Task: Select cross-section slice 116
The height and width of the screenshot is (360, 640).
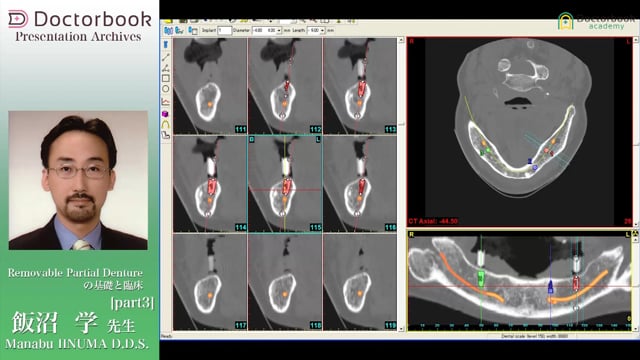Action: pyautogui.click(x=360, y=184)
